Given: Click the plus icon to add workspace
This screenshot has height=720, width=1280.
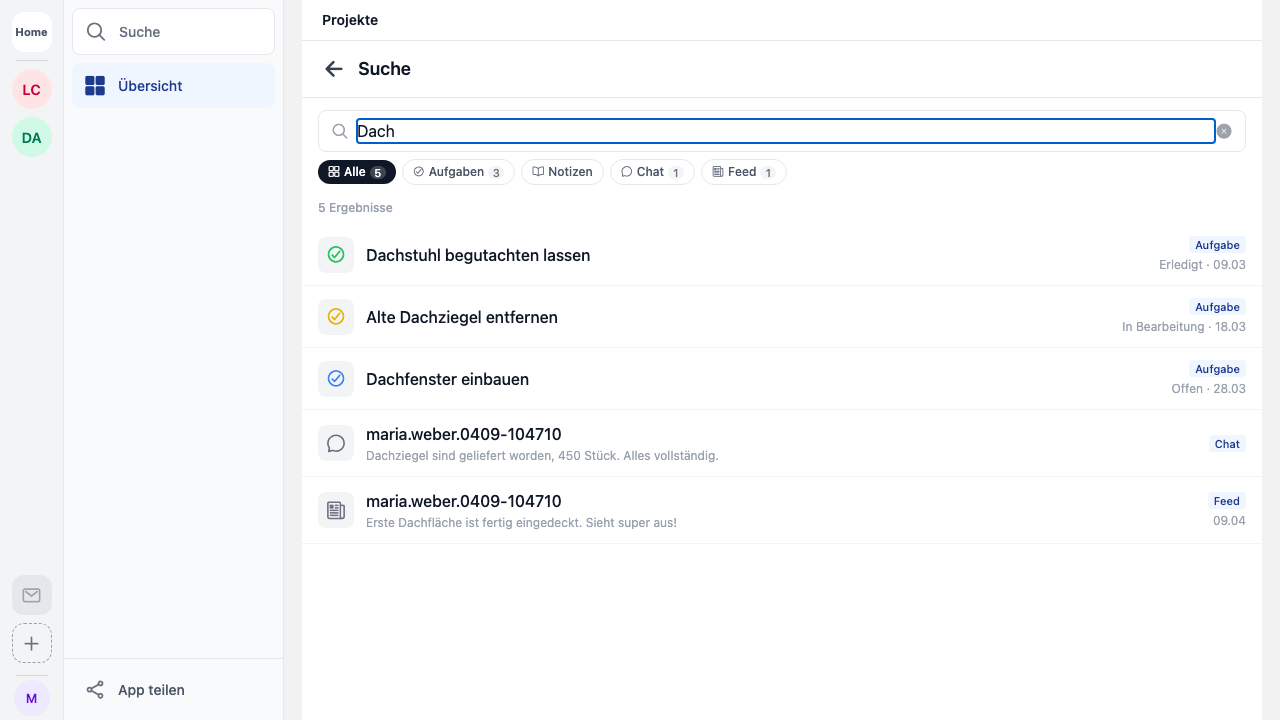Looking at the screenshot, I should pos(32,643).
